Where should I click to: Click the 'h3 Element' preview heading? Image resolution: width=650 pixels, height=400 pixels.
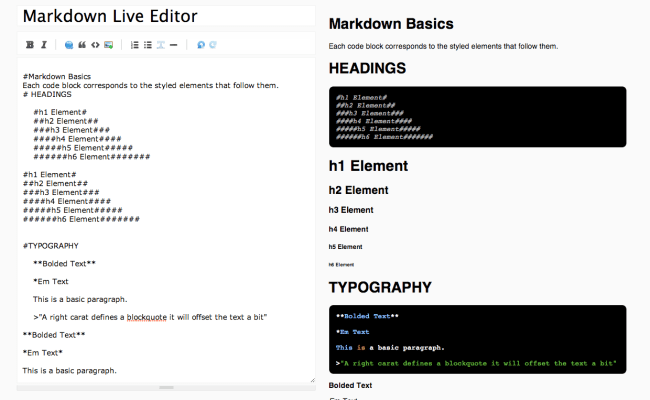point(351,210)
